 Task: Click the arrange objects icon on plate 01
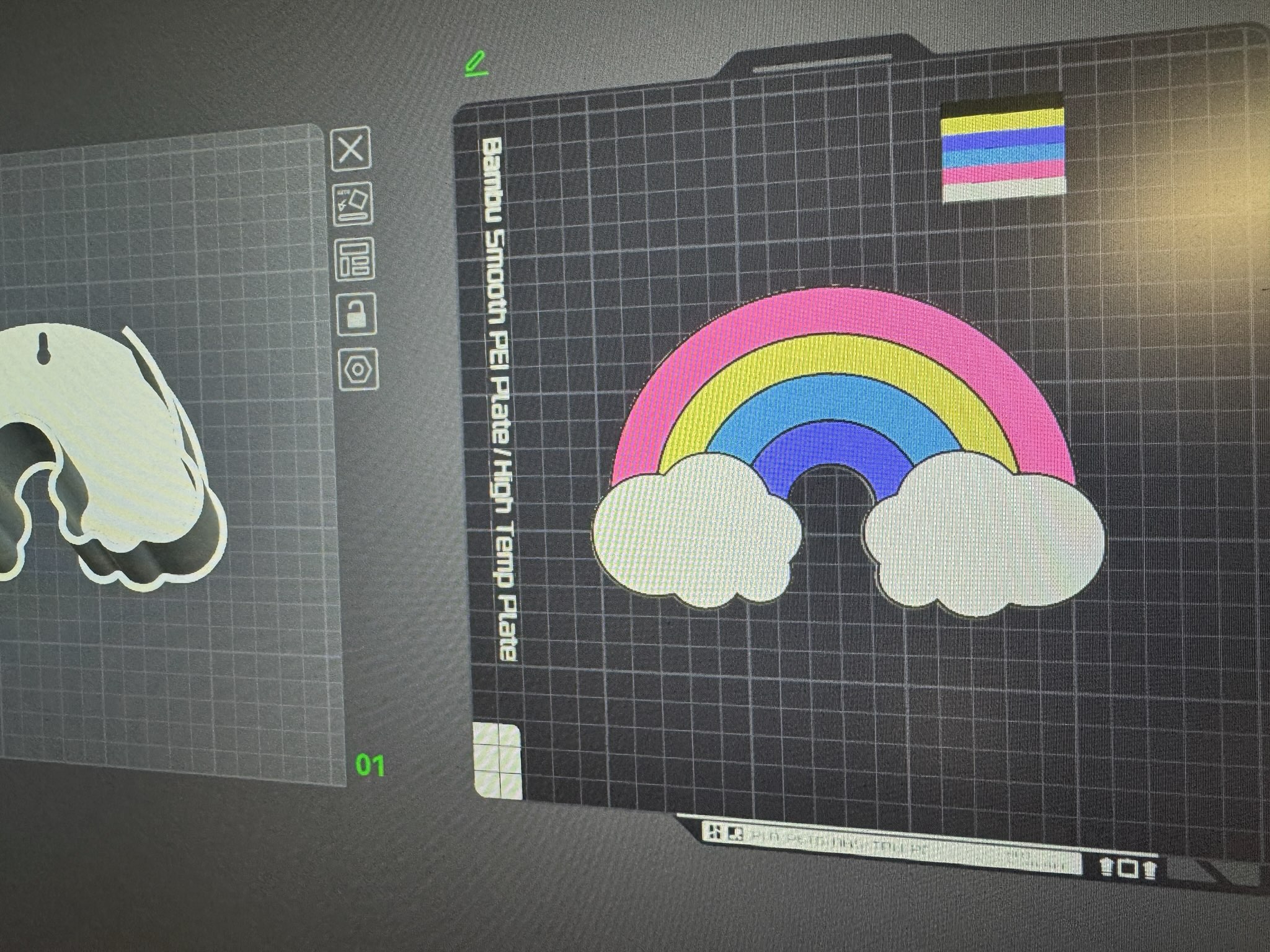355,257
